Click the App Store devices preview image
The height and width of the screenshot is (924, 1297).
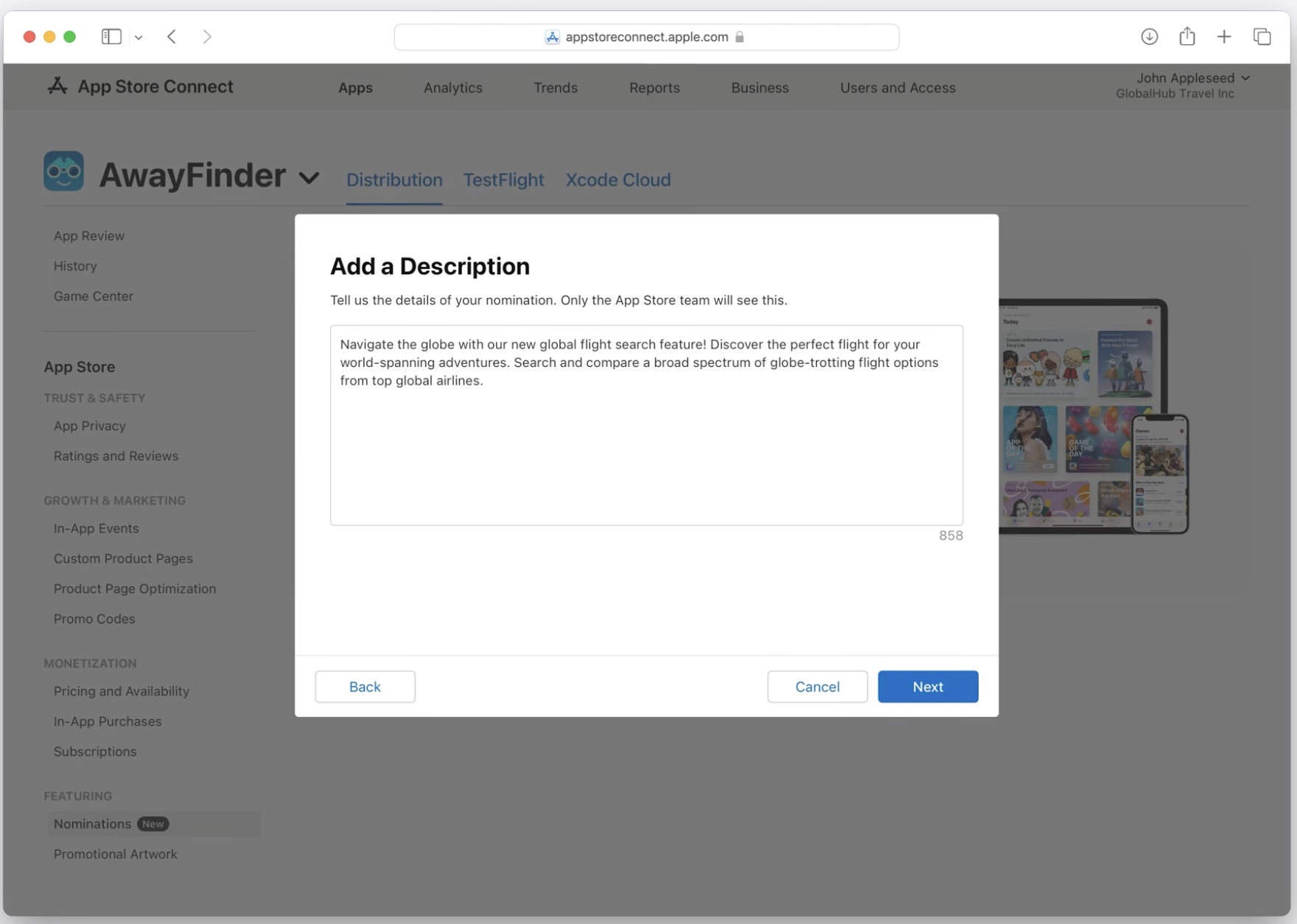pos(1094,416)
